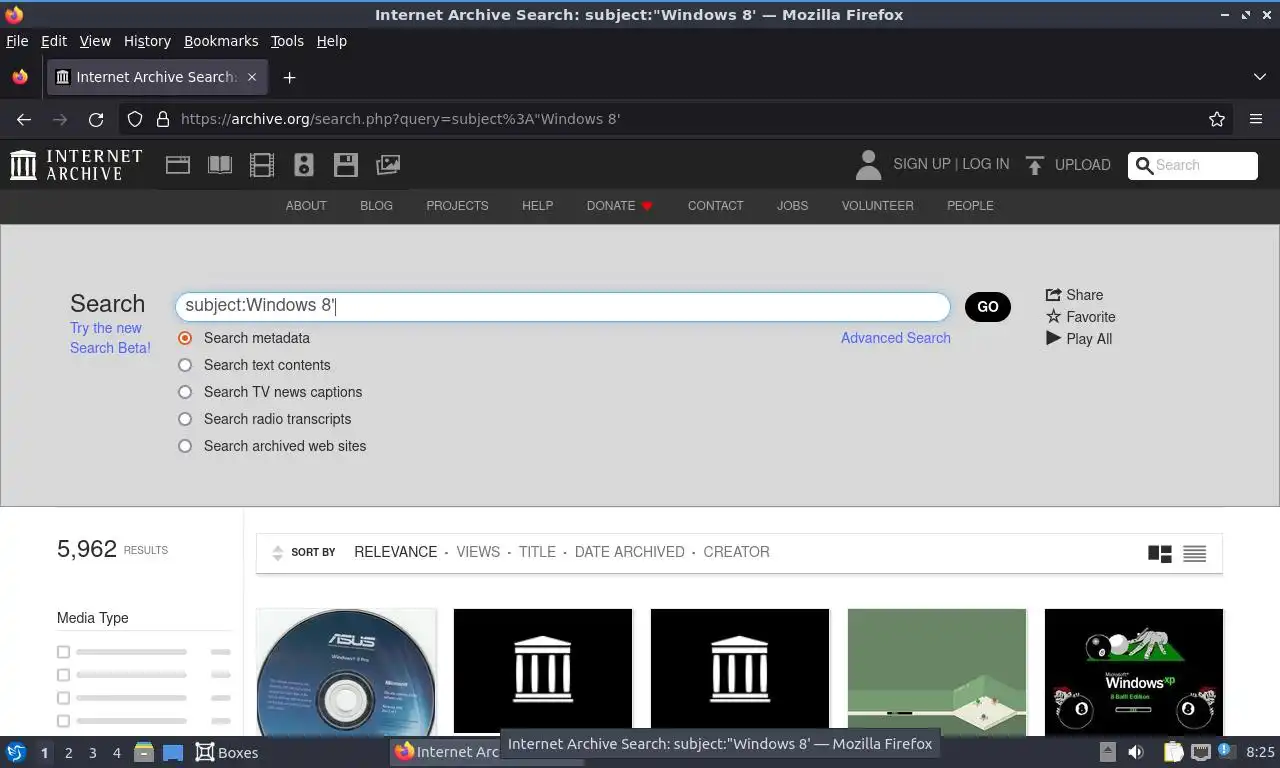The width and height of the screenshot is (1280, 768).
Task: Open the Windows XP 8 Ball Edition thumbnail
Action: (1134, 672)
